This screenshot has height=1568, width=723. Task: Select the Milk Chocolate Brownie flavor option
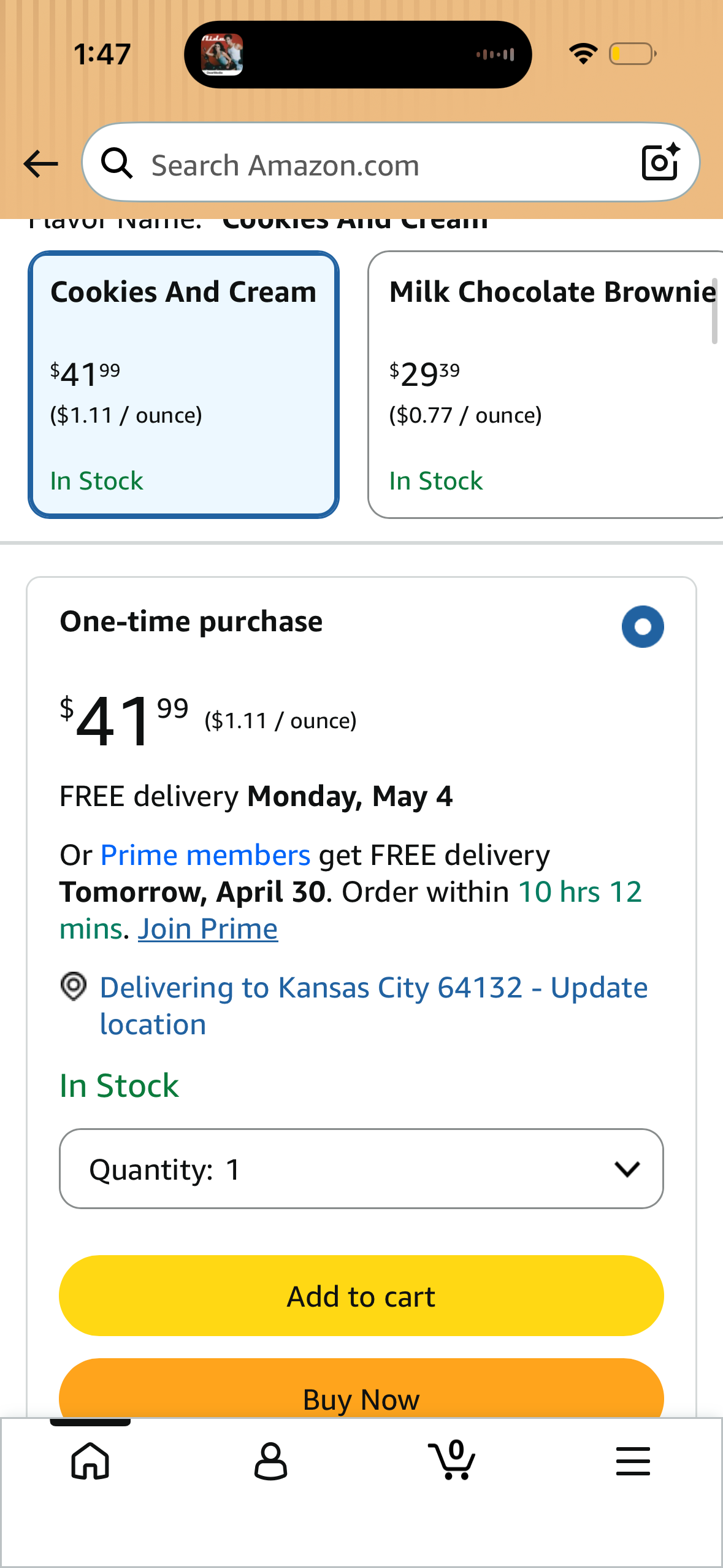coord(545,385)
